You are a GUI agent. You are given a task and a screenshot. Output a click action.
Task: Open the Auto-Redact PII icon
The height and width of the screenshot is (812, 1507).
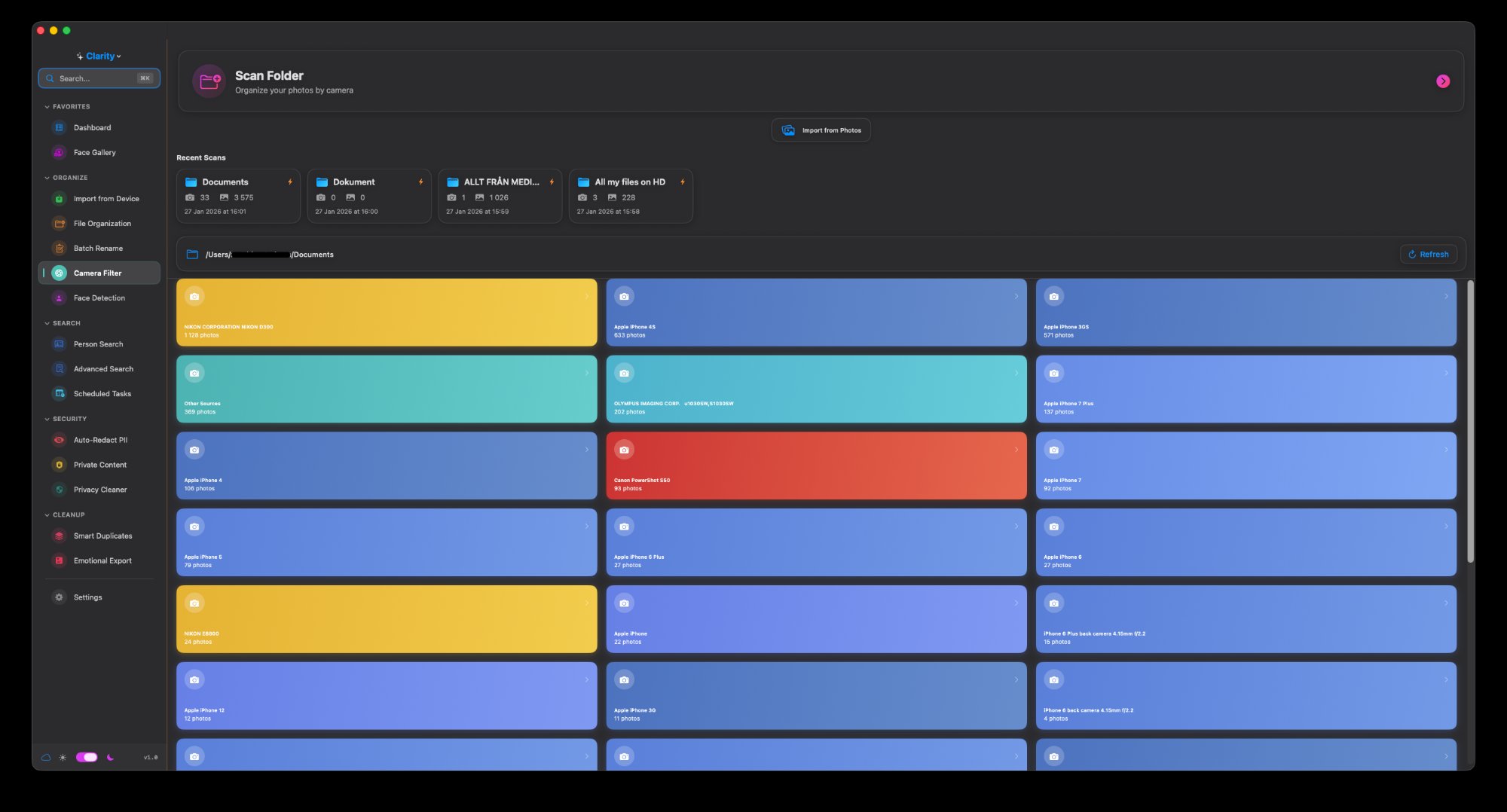(x=59, y=440)
